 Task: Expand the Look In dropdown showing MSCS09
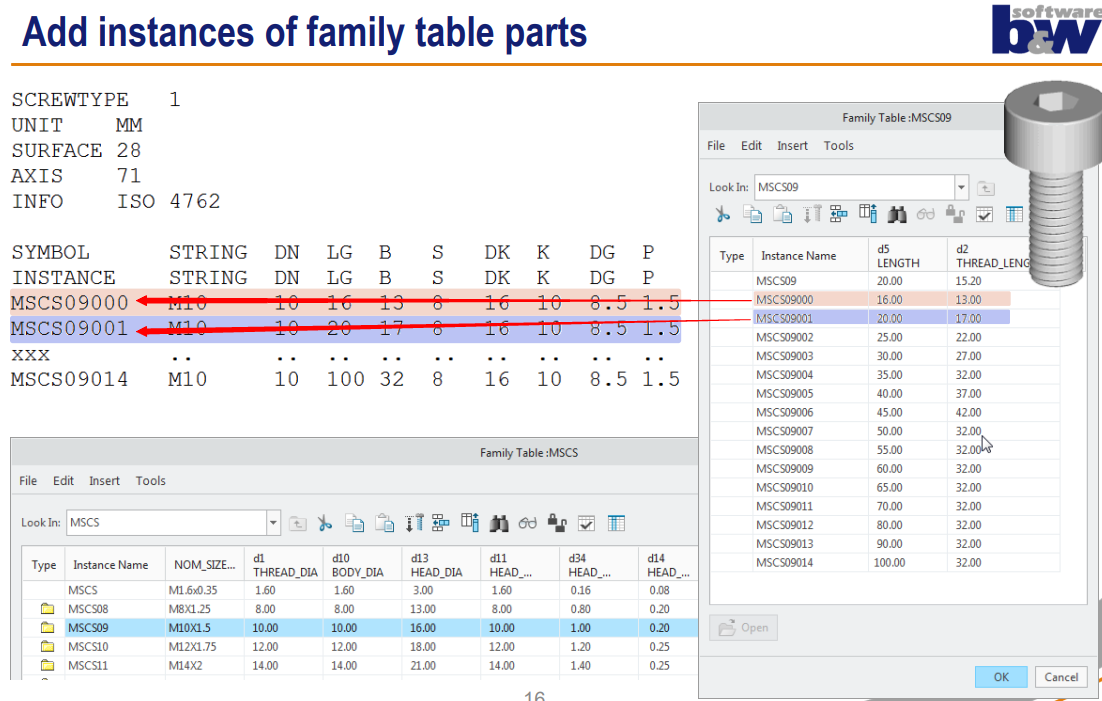pos(960,187)
